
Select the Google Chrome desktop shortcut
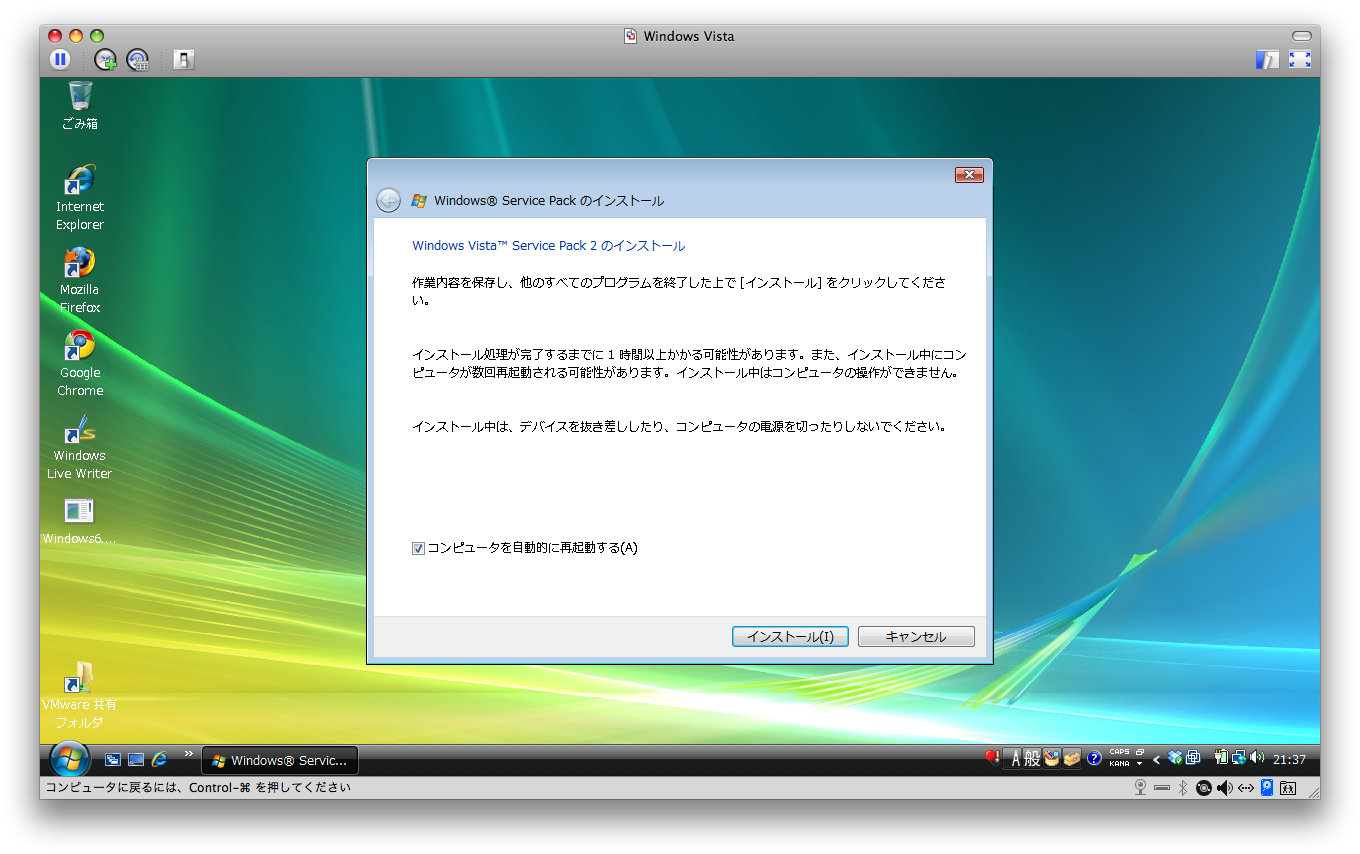[x=80, y=363]
